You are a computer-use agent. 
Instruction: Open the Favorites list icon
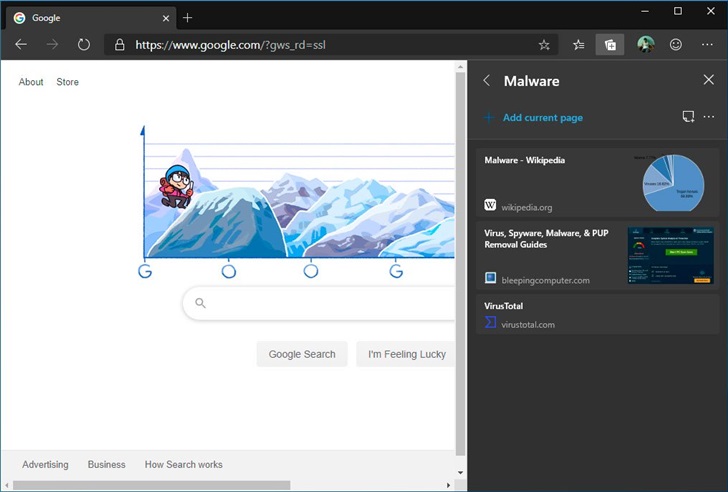579,45
